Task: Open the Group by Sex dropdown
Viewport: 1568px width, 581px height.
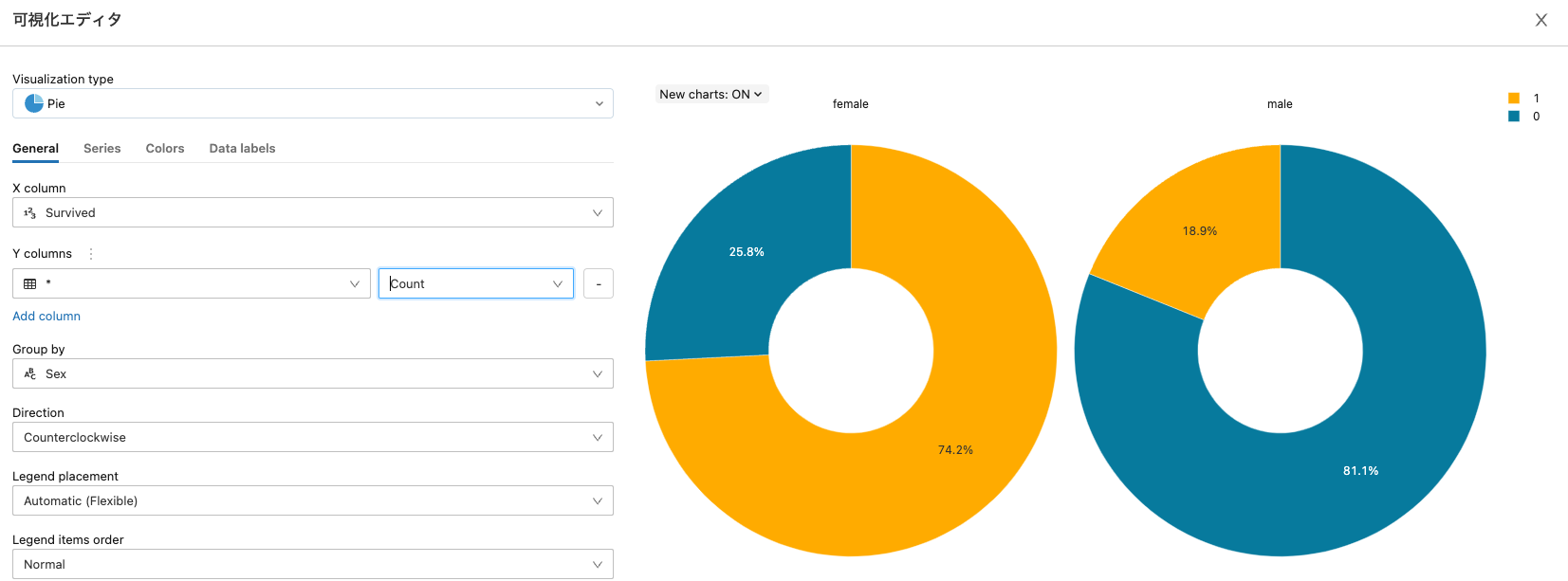Action: tap(313, 373)
